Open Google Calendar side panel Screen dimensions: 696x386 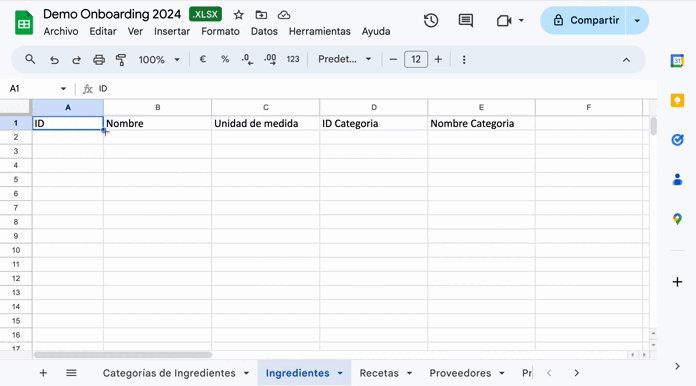(677, 61)
